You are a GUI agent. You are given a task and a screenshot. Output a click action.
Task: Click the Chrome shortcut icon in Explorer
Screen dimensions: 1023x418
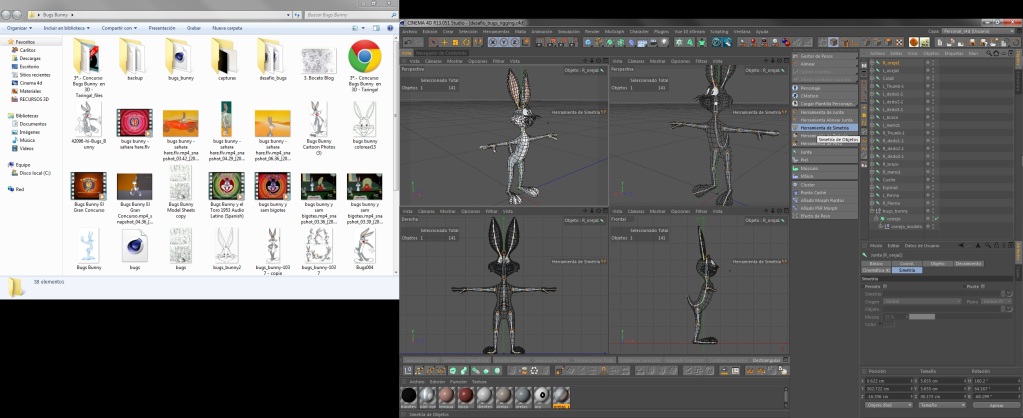(364, 57)
